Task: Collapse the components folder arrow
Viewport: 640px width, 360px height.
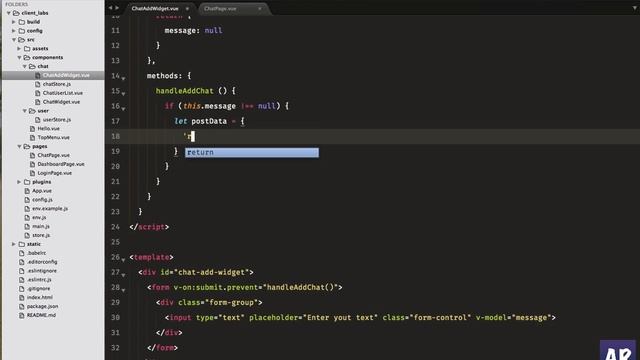Action: click(19, 58)
